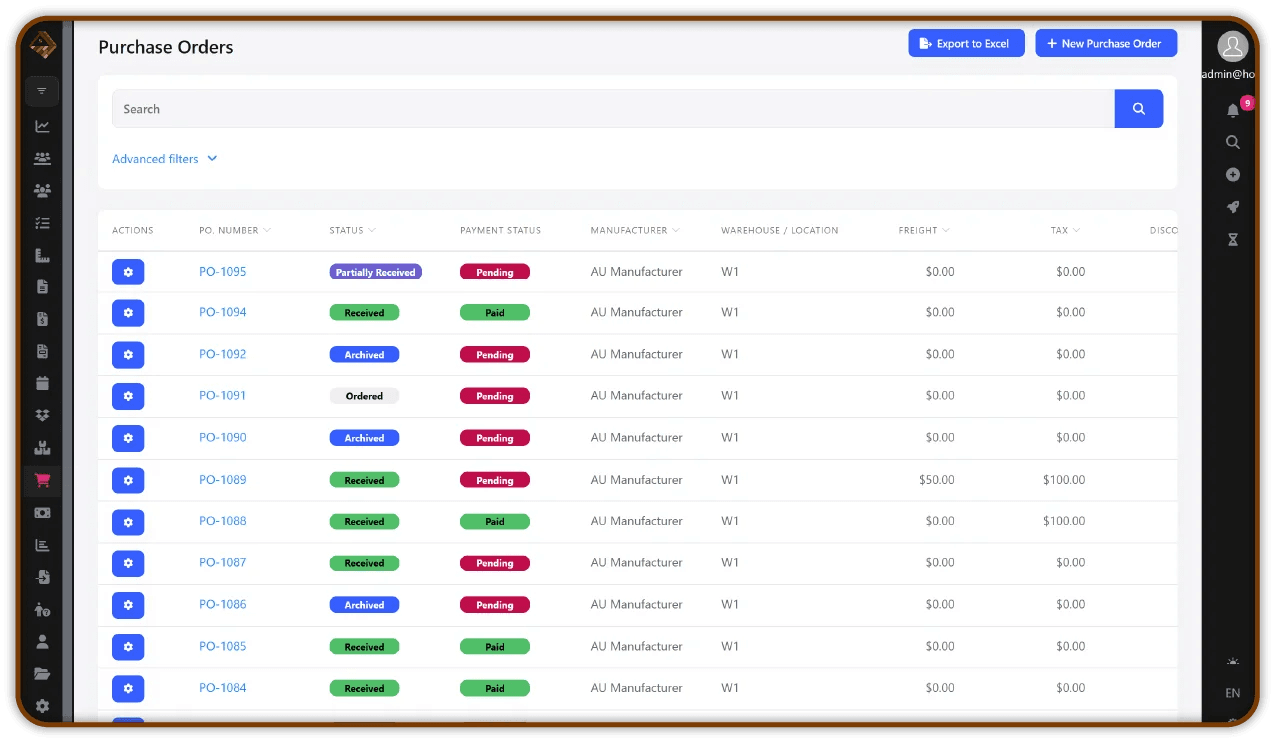Open the pink shopping cart sidebar icon
Viewport: 1275px width, 743px height.
42,480
